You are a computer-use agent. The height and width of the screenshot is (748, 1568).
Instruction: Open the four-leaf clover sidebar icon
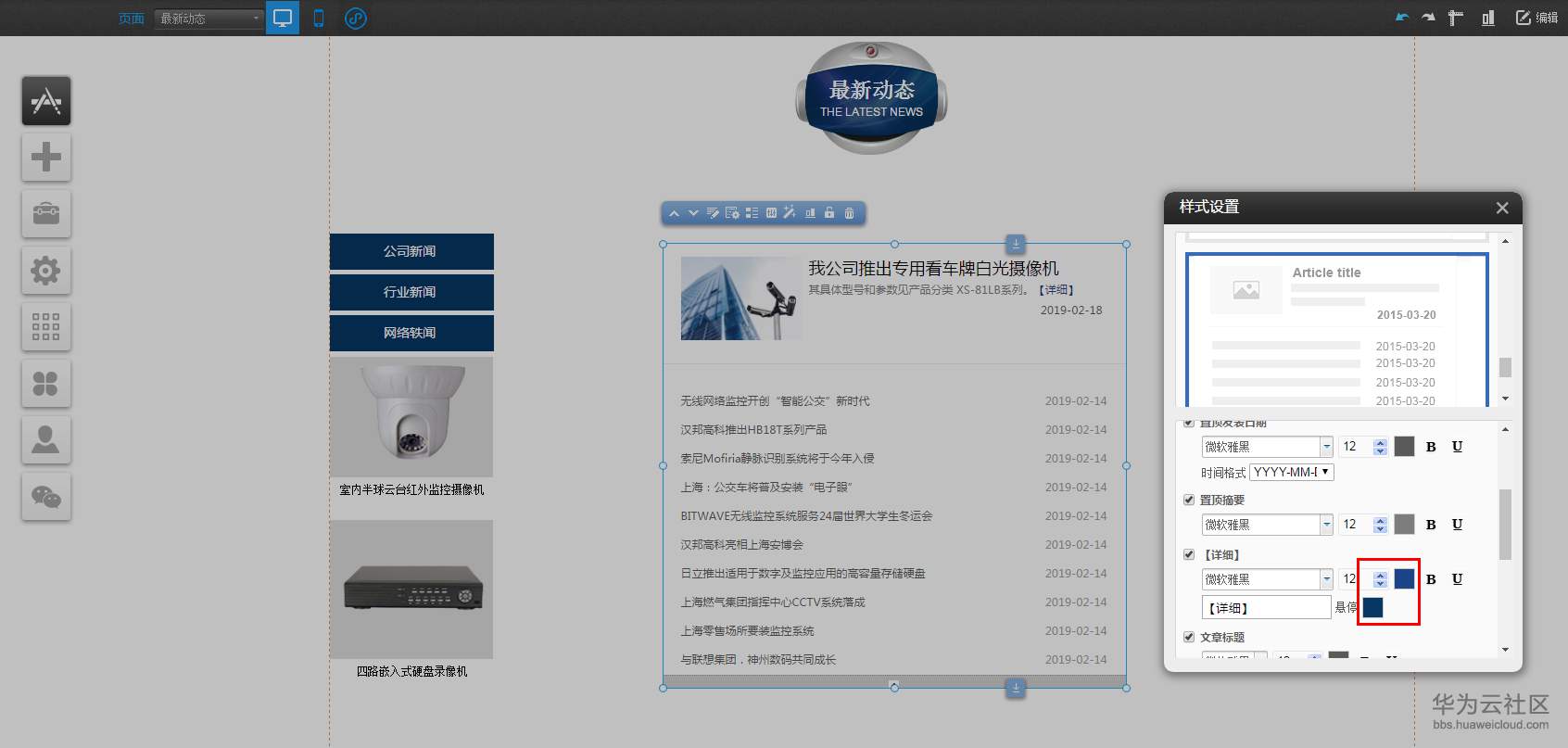(x=46, y=384)
